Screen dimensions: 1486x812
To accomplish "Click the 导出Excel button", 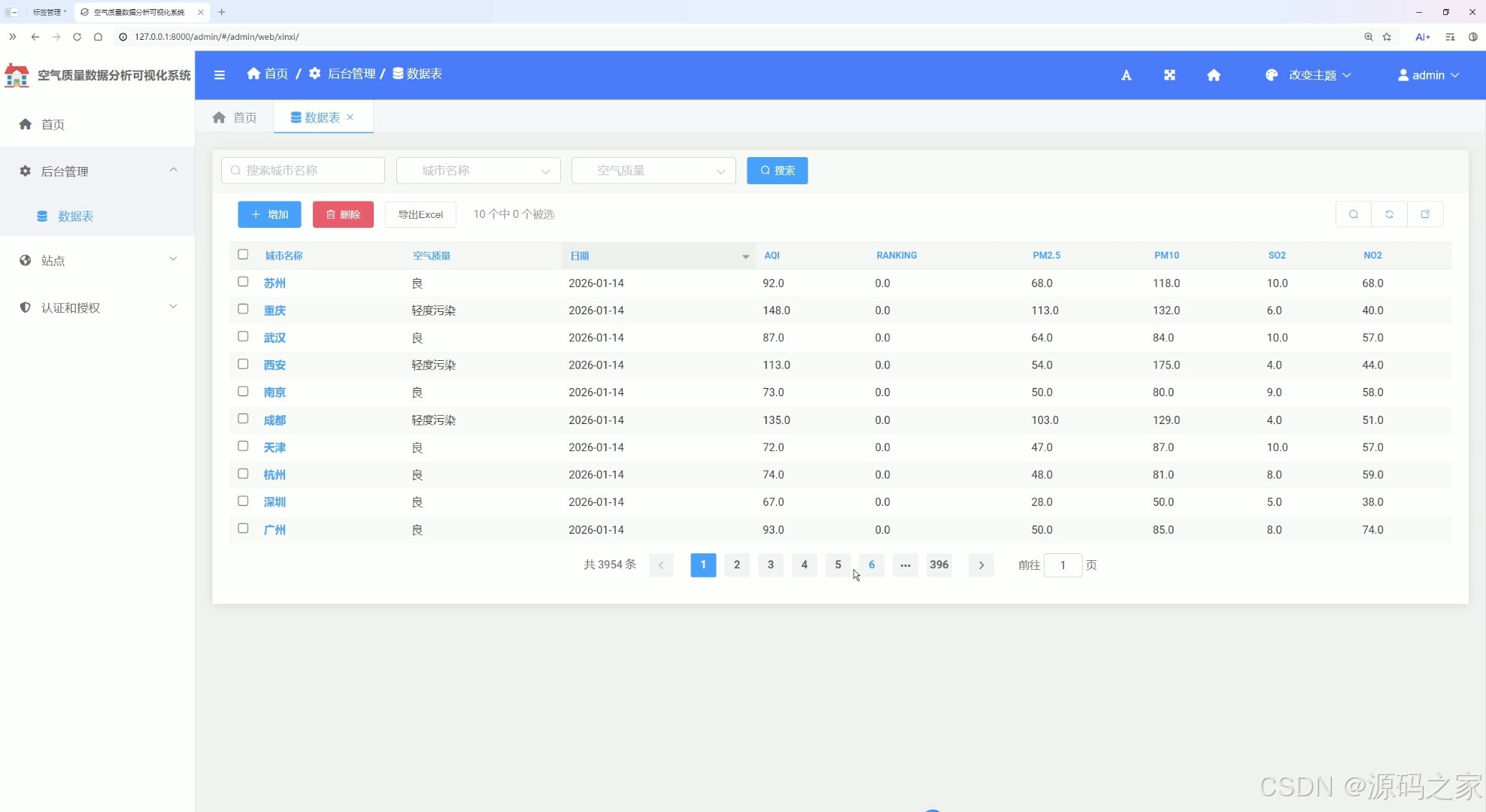I will [420, 214].
